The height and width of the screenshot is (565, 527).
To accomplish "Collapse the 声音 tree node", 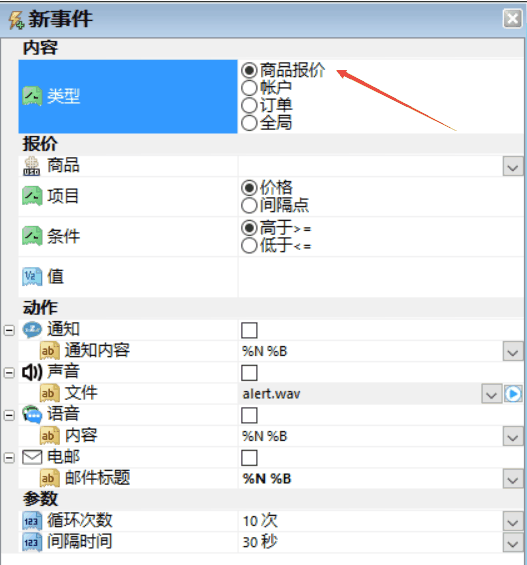I will [9, 373].
